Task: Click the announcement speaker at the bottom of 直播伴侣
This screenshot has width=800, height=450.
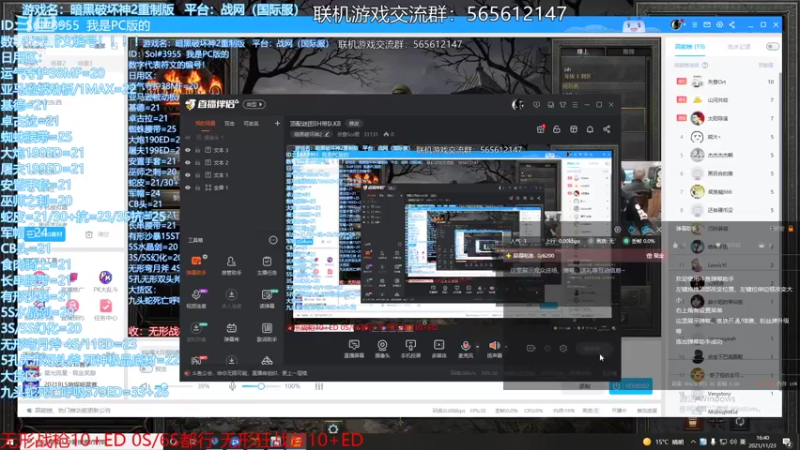Action: [x=187, y=373]
